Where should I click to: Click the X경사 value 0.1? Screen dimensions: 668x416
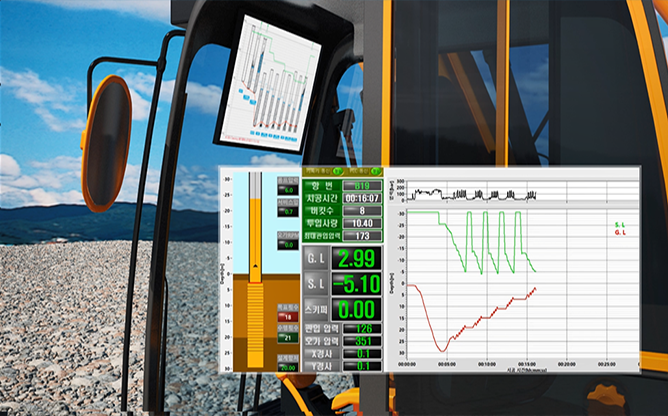(x=363, y=353)
